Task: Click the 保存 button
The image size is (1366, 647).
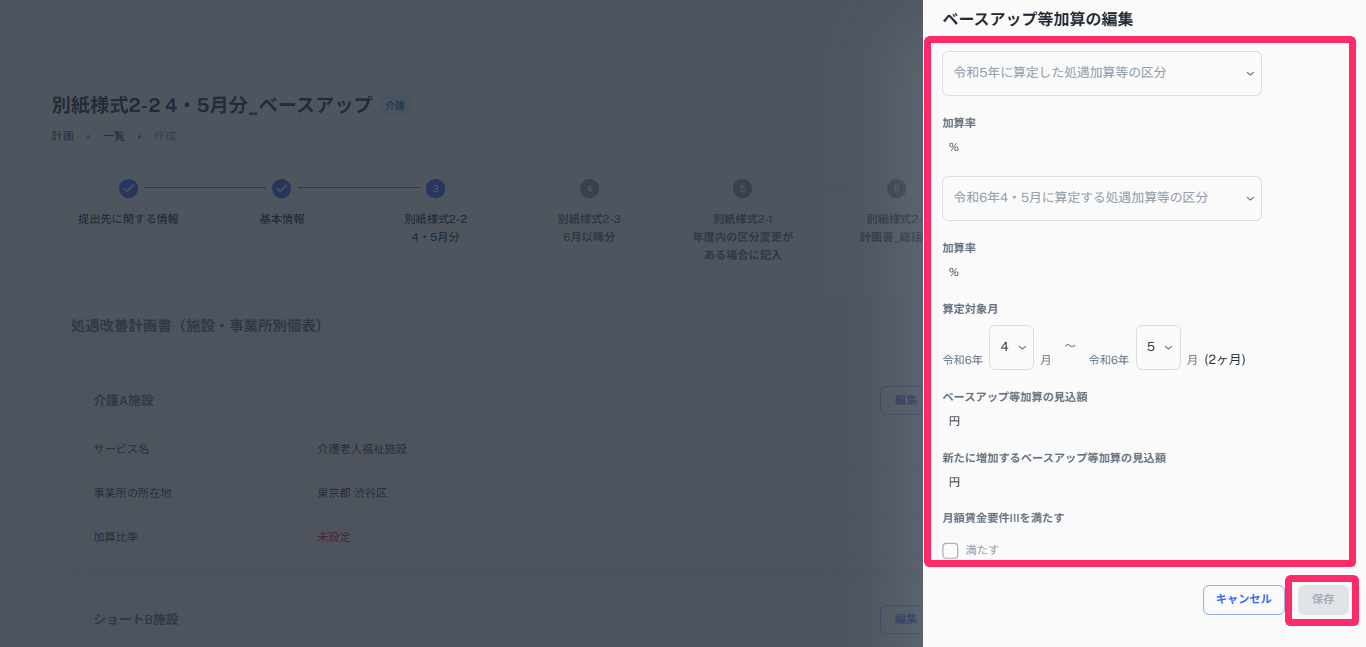Action: [1323, 599]
